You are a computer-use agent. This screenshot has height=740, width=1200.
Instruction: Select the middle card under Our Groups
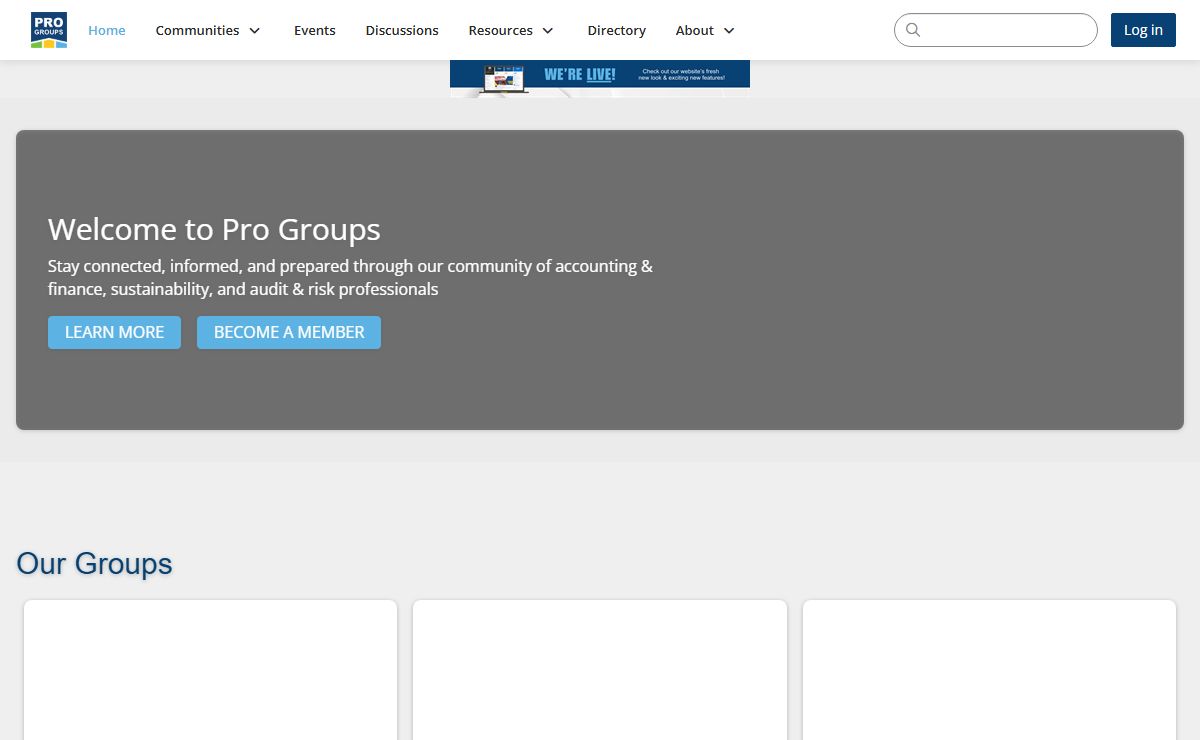tap(600, 670)
